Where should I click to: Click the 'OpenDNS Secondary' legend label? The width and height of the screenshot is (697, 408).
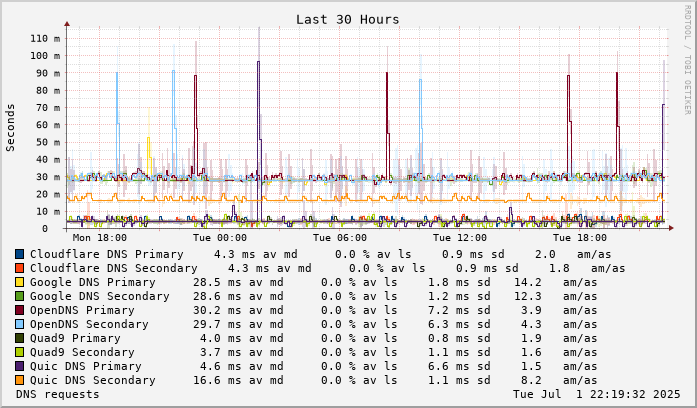point(89,324)
